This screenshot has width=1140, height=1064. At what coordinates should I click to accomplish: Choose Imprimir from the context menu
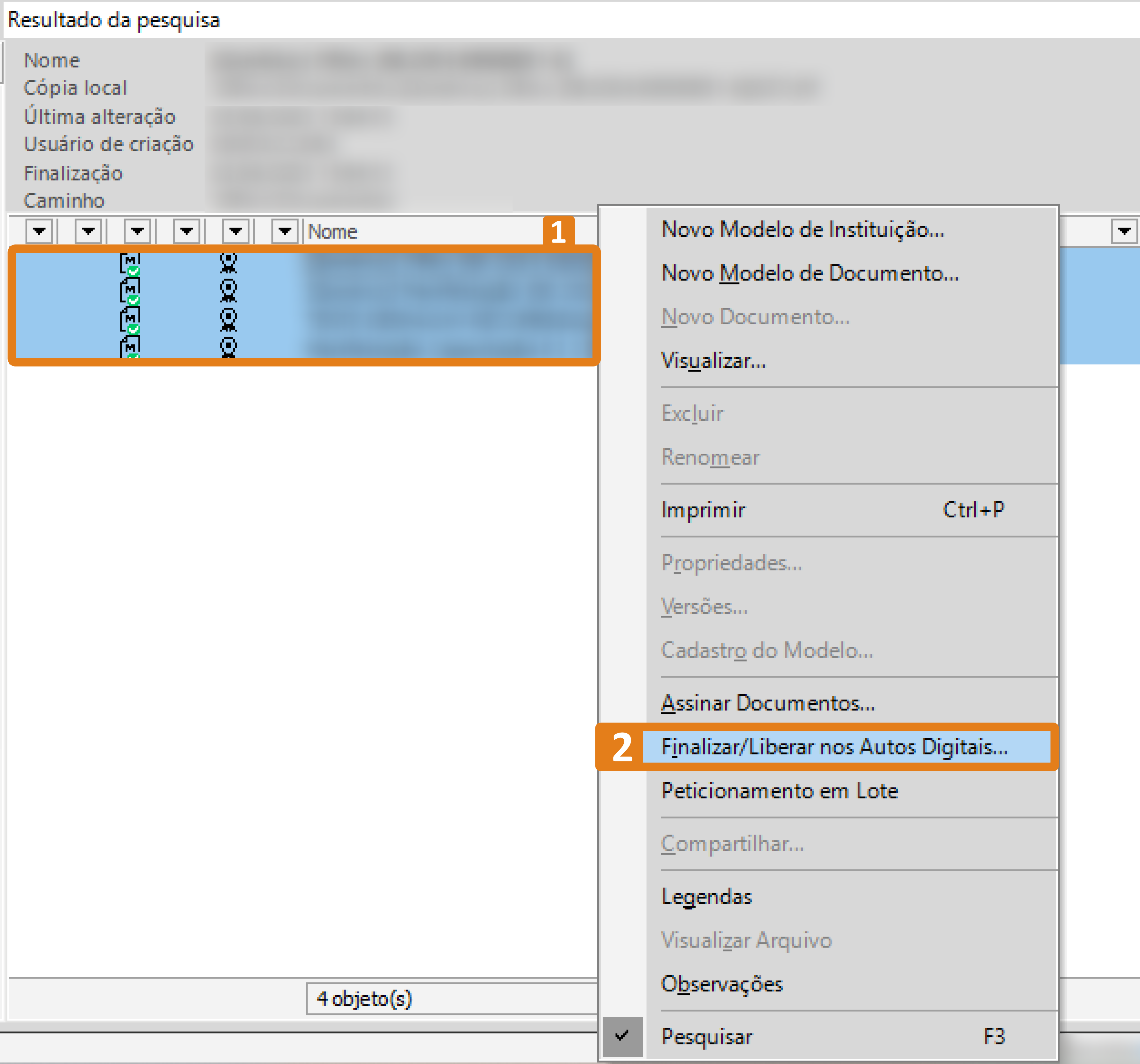coord(703,510)
